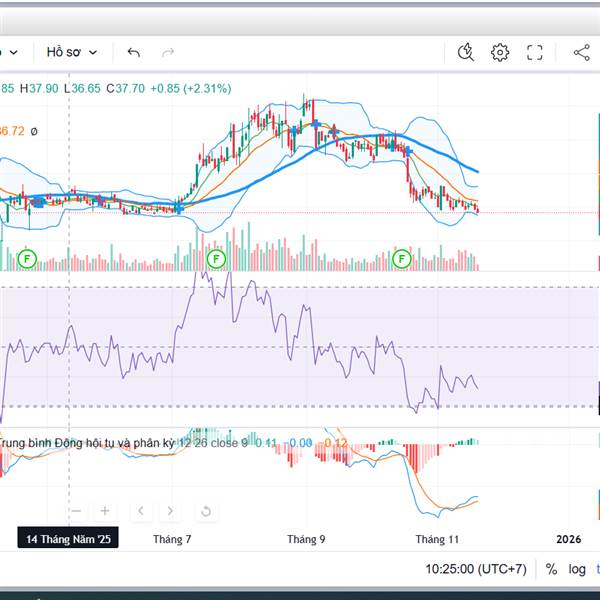Toggle log scale mode
Image resolution: width=600 pixels, height=600 pixels.
point(578,569)
